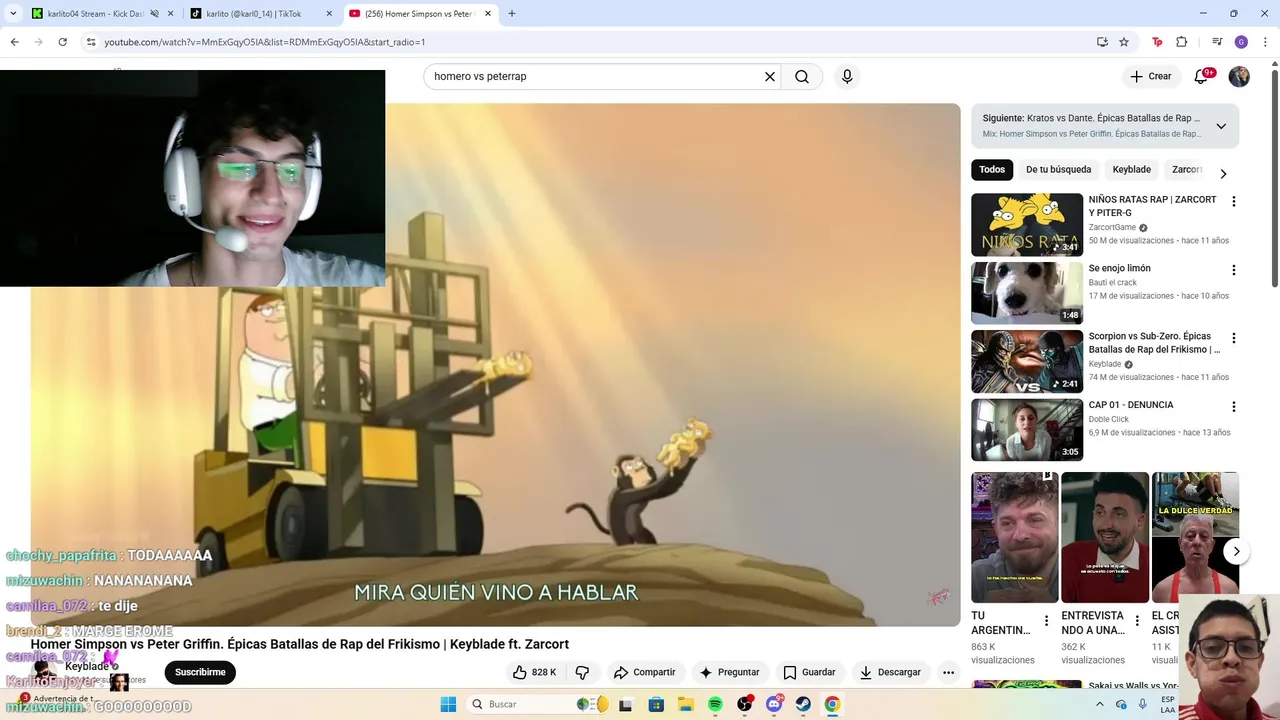The height and width of the screenshot is (720, 1280).
Task: Open the site information icon in address bar
Action: pos(91,42)
